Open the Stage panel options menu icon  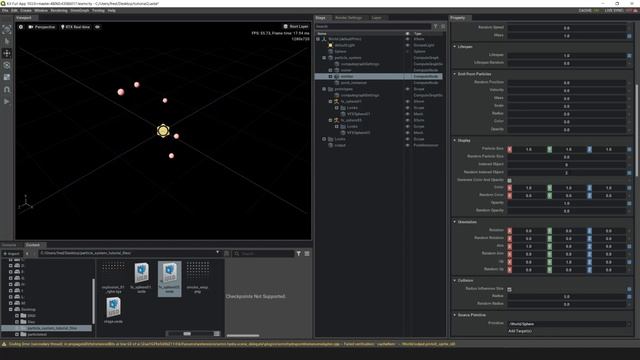pyautogui.click(x=443, y=26)
